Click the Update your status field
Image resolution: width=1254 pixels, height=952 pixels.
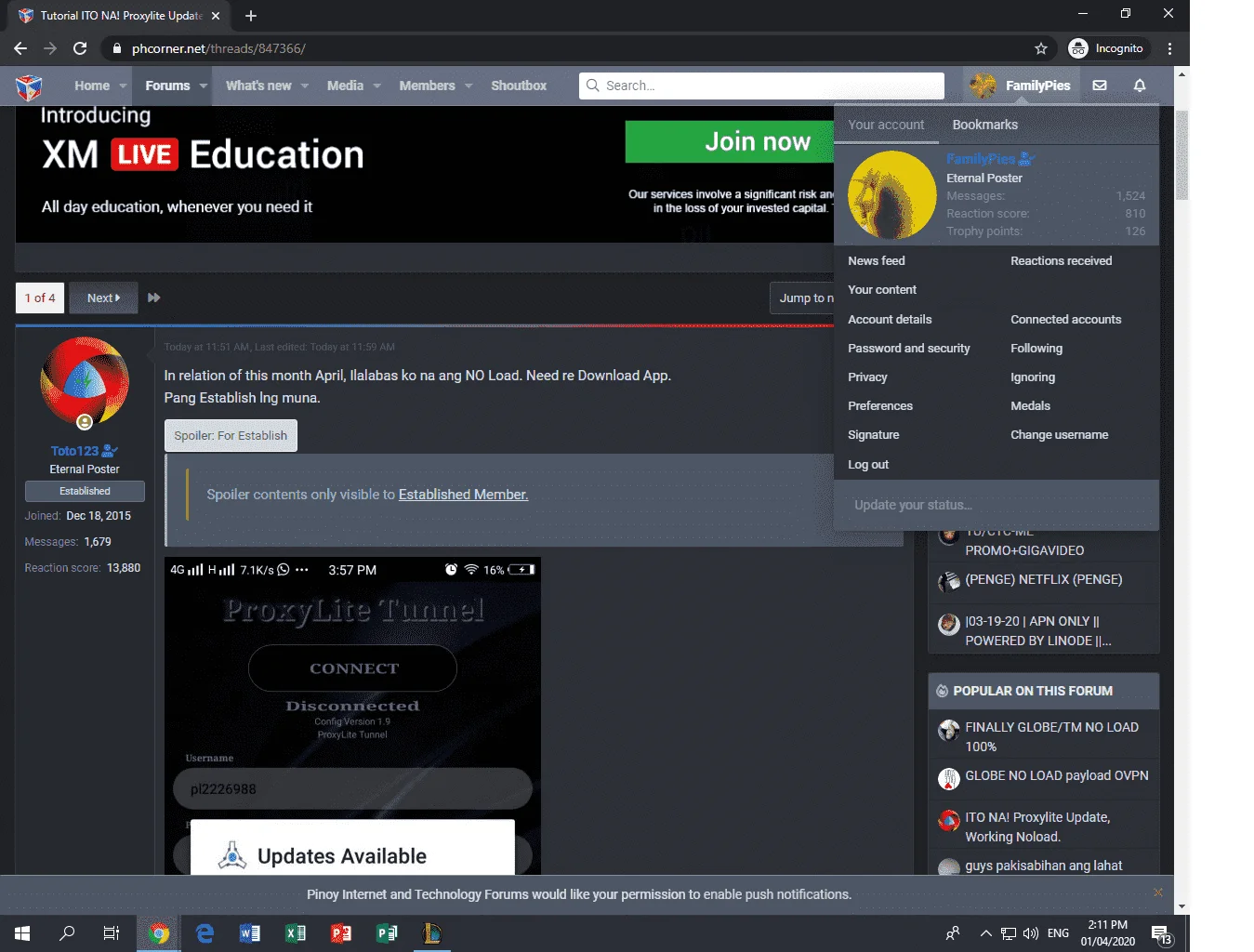pos(997,505)
